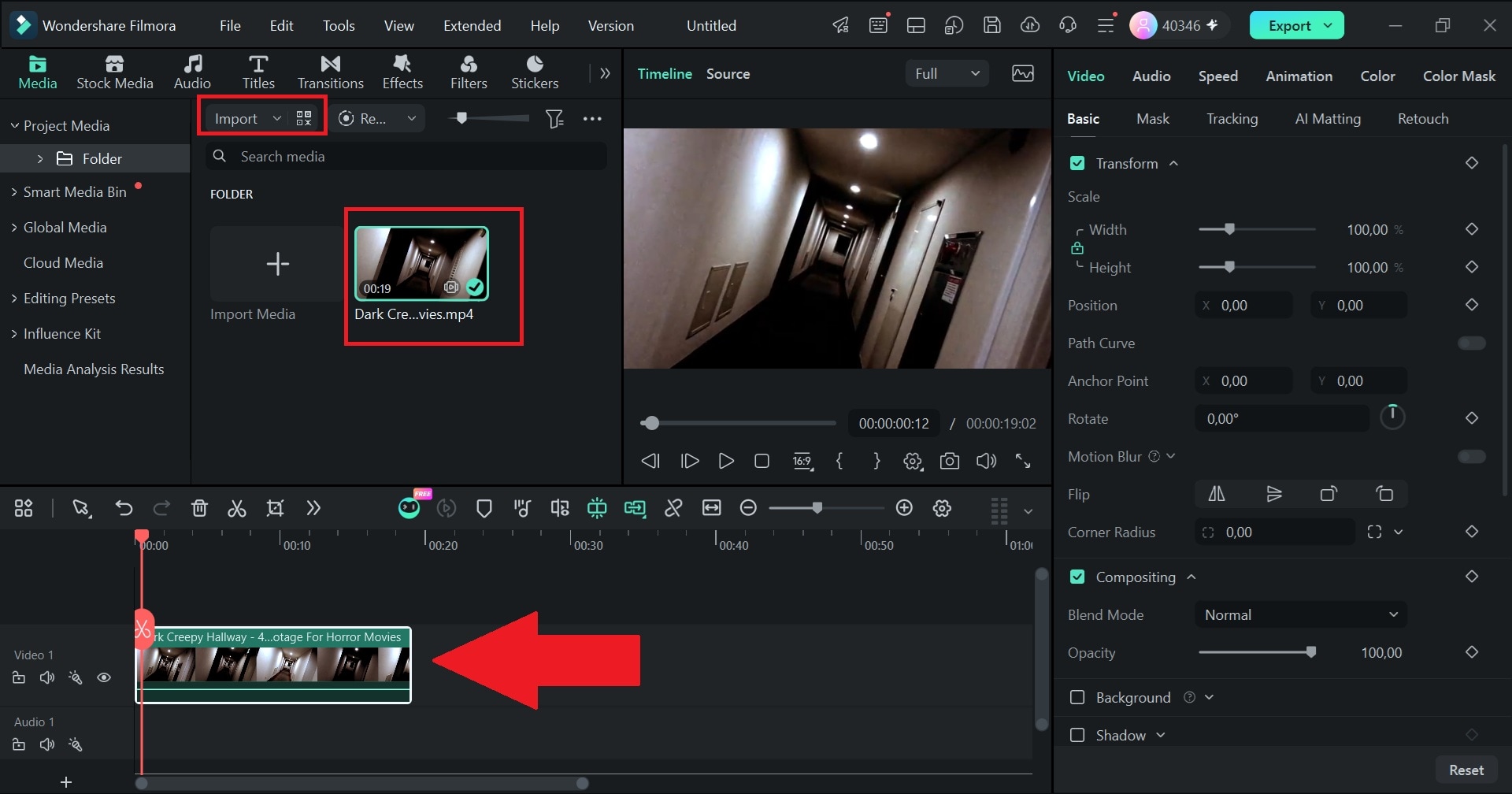Open the Transitions panel
Image resolution: width=1512 pixels, height=794 pixels.
331,72
